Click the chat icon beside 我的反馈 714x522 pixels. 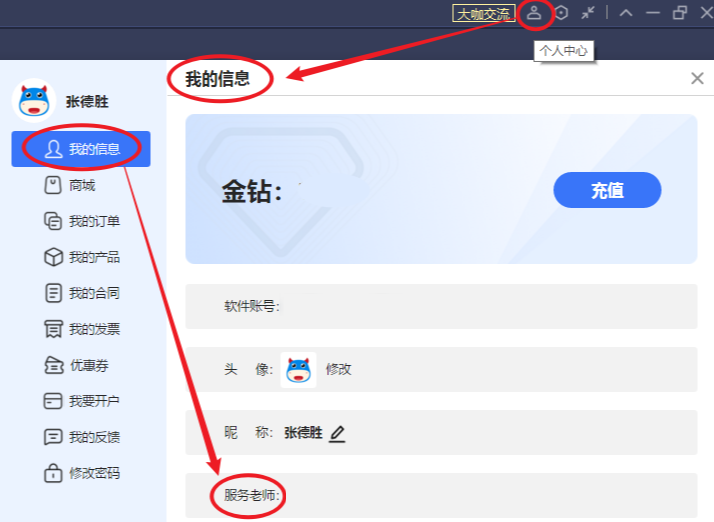[53, 437]
